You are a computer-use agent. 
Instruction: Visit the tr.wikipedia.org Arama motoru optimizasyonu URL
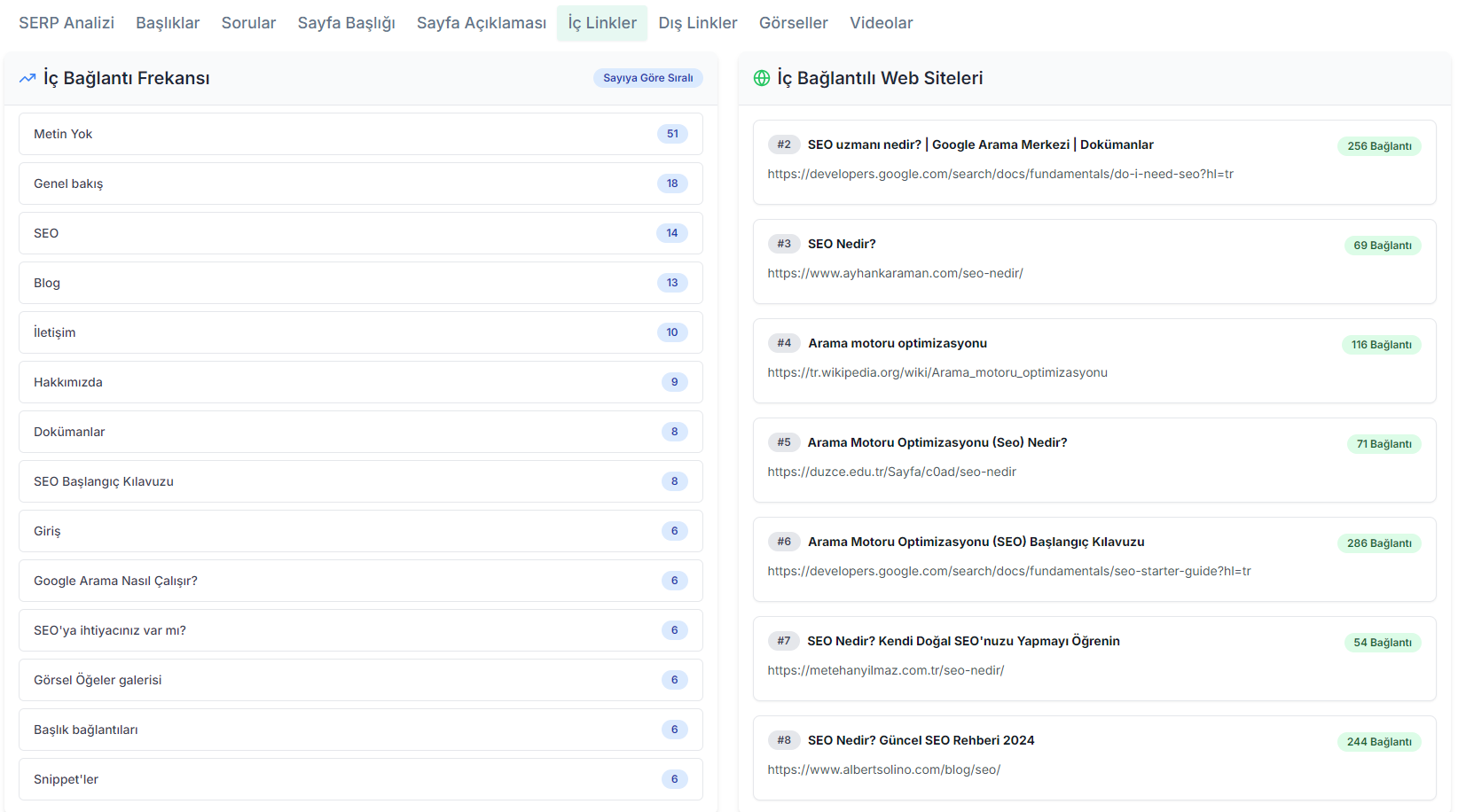click(937, 372)
